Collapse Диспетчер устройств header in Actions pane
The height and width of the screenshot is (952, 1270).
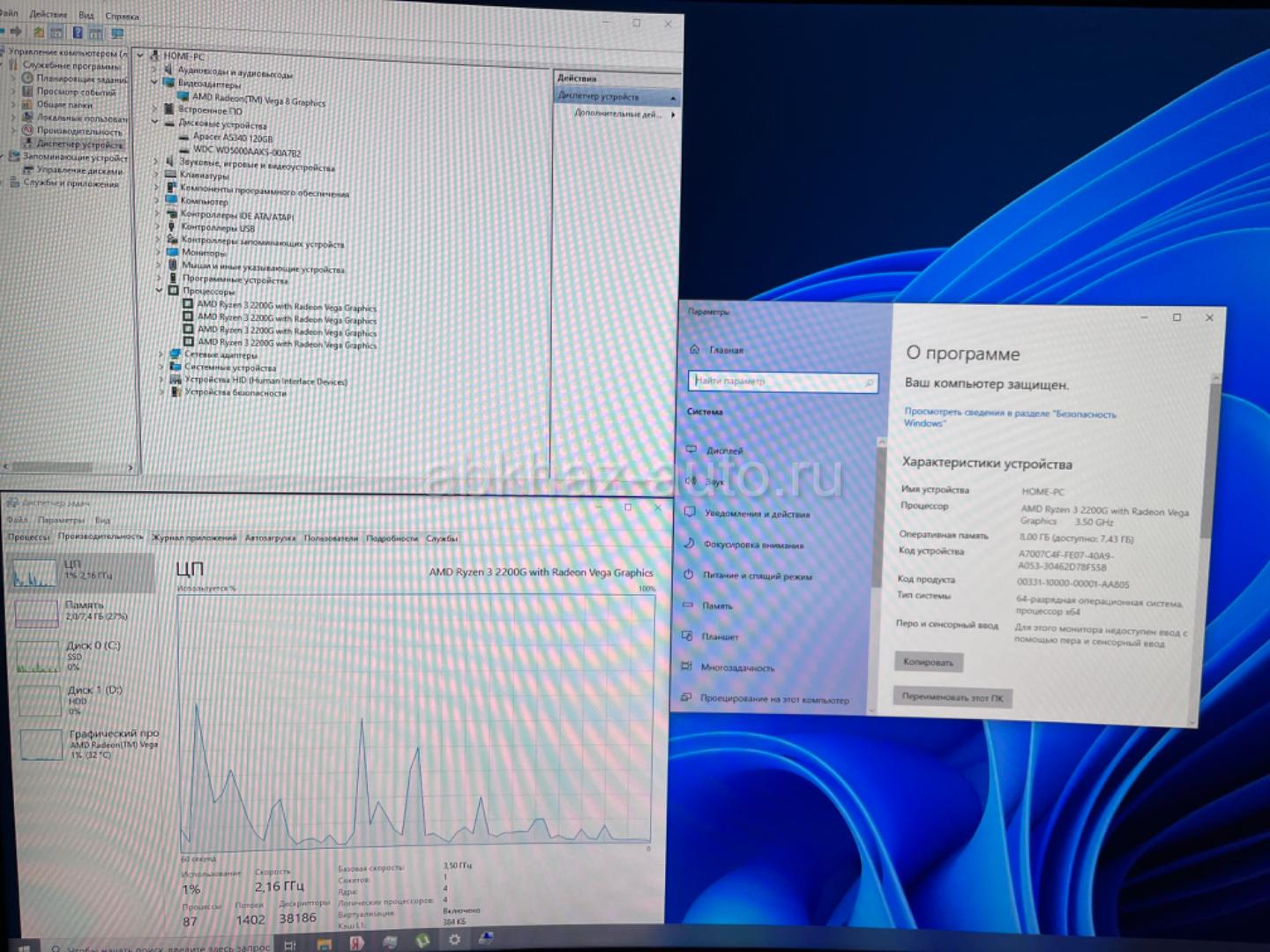[673, 97]
